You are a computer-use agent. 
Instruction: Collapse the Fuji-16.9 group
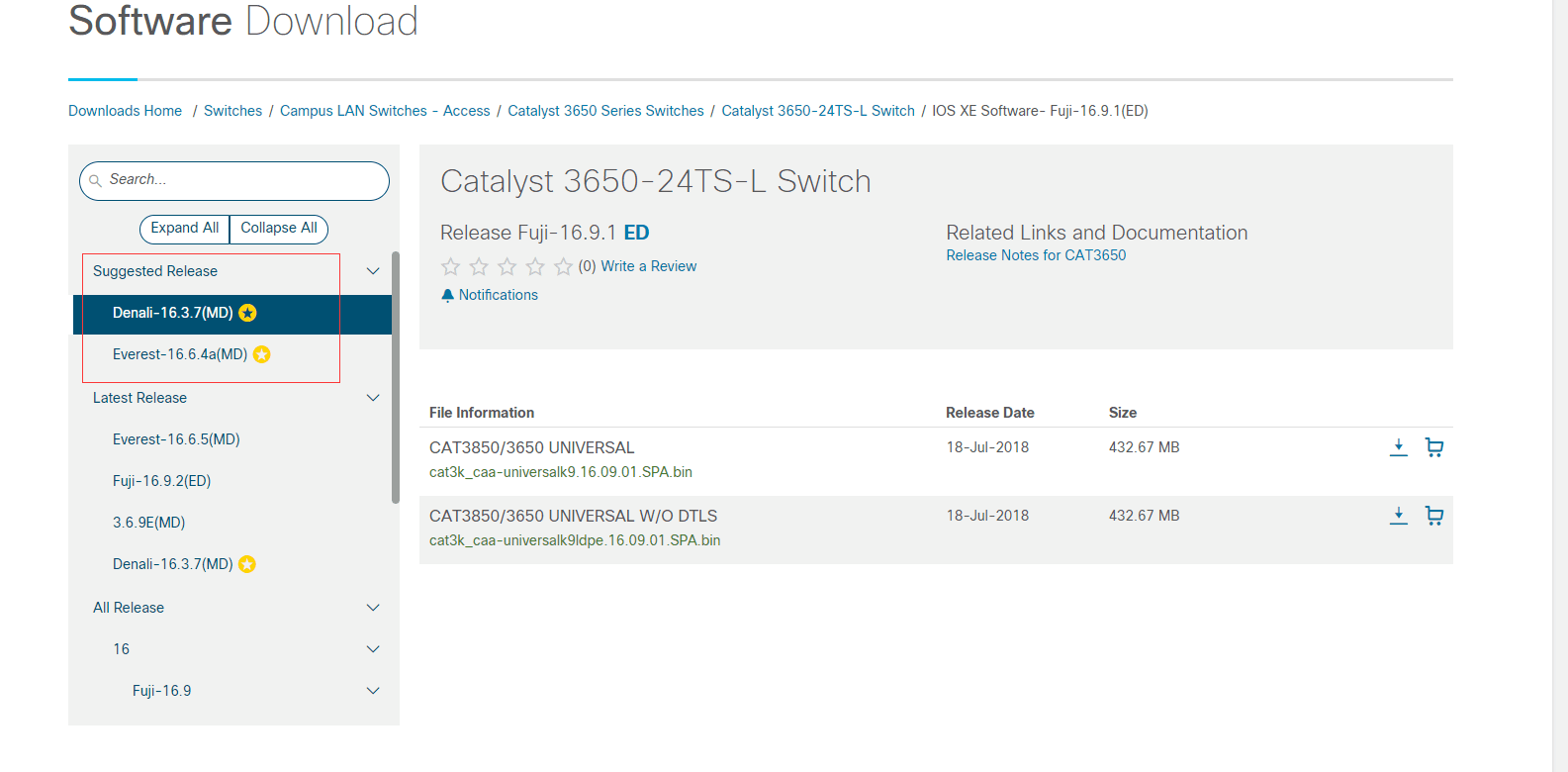(373, 691)
